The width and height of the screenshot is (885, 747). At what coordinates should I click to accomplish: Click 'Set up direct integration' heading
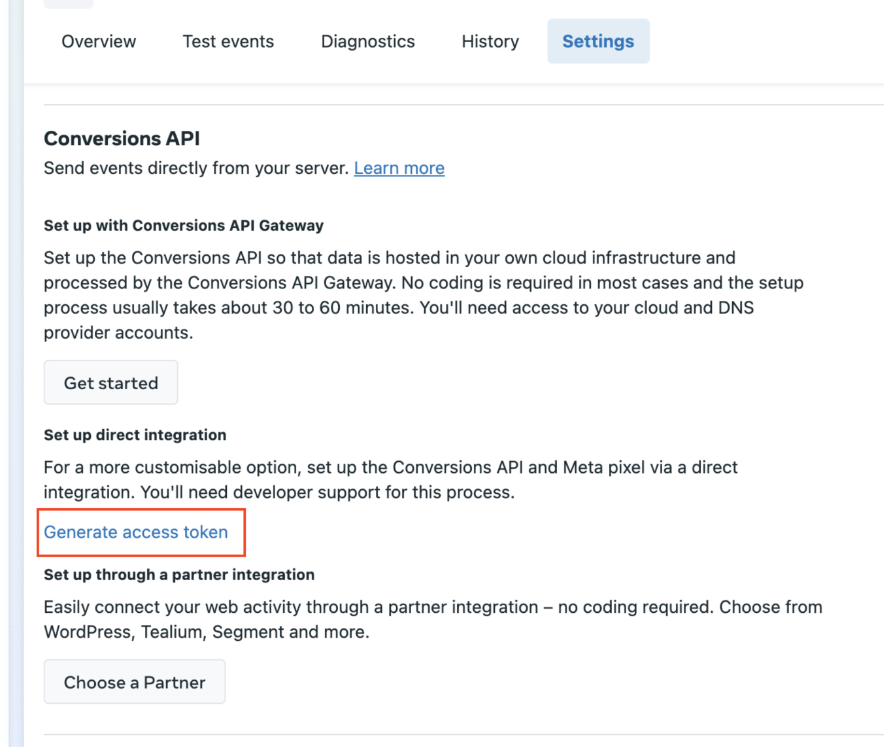[x=135, y=435]
